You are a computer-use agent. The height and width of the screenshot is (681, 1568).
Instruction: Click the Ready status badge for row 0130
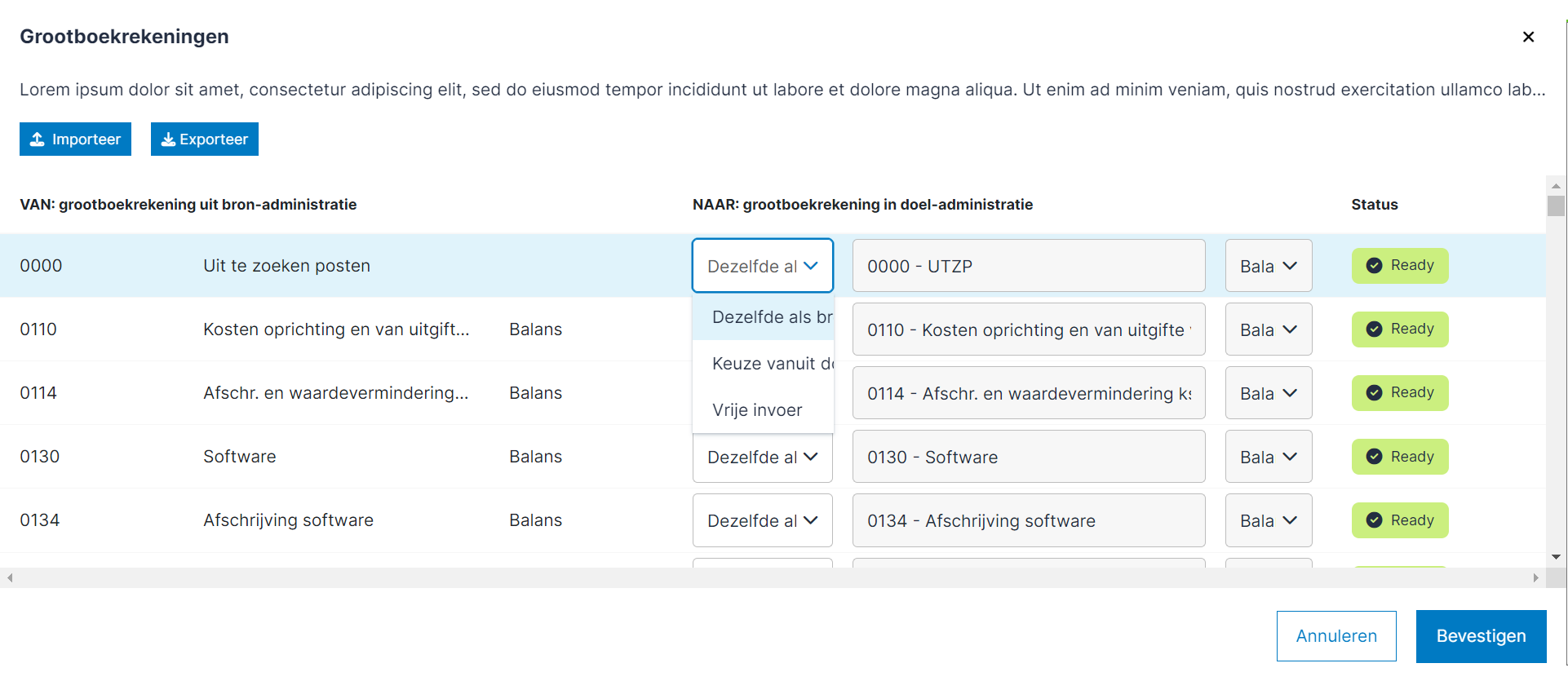pyautogui.click(x=1399, y=457)
